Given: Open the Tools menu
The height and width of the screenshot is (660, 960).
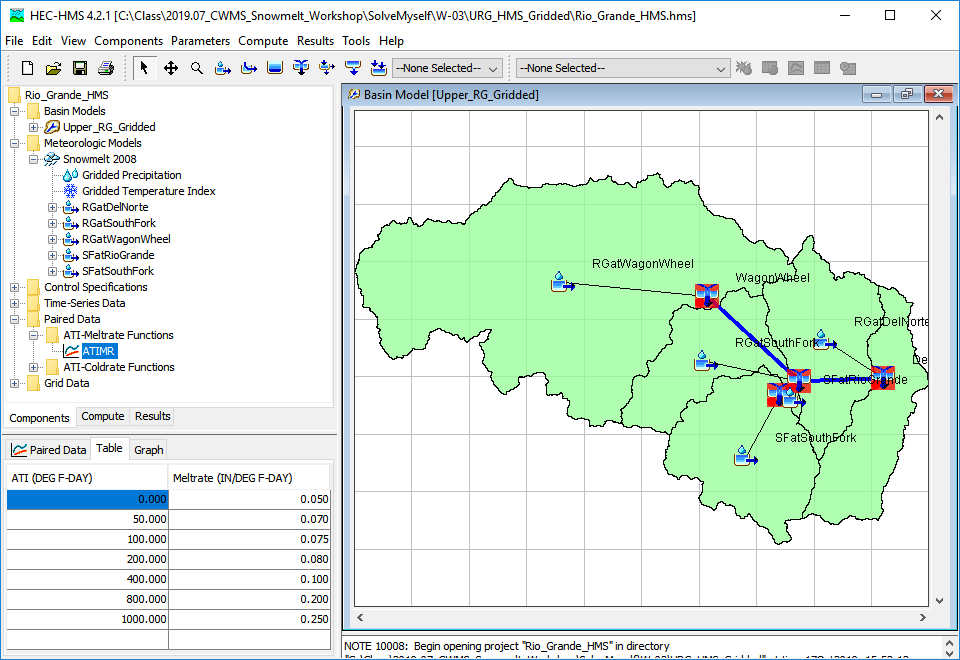Looking at the screenshot, I should point(356,41).
